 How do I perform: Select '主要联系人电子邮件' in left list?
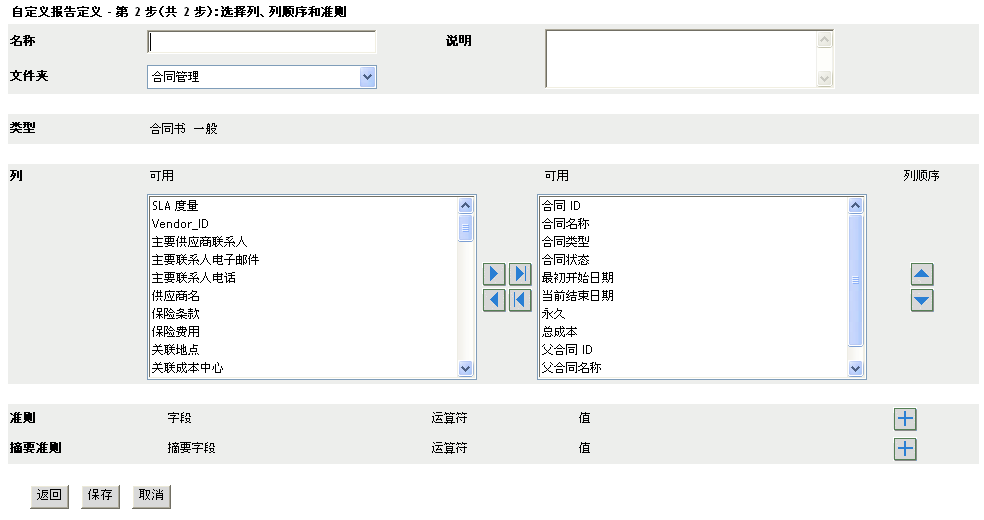pos(304,260)
